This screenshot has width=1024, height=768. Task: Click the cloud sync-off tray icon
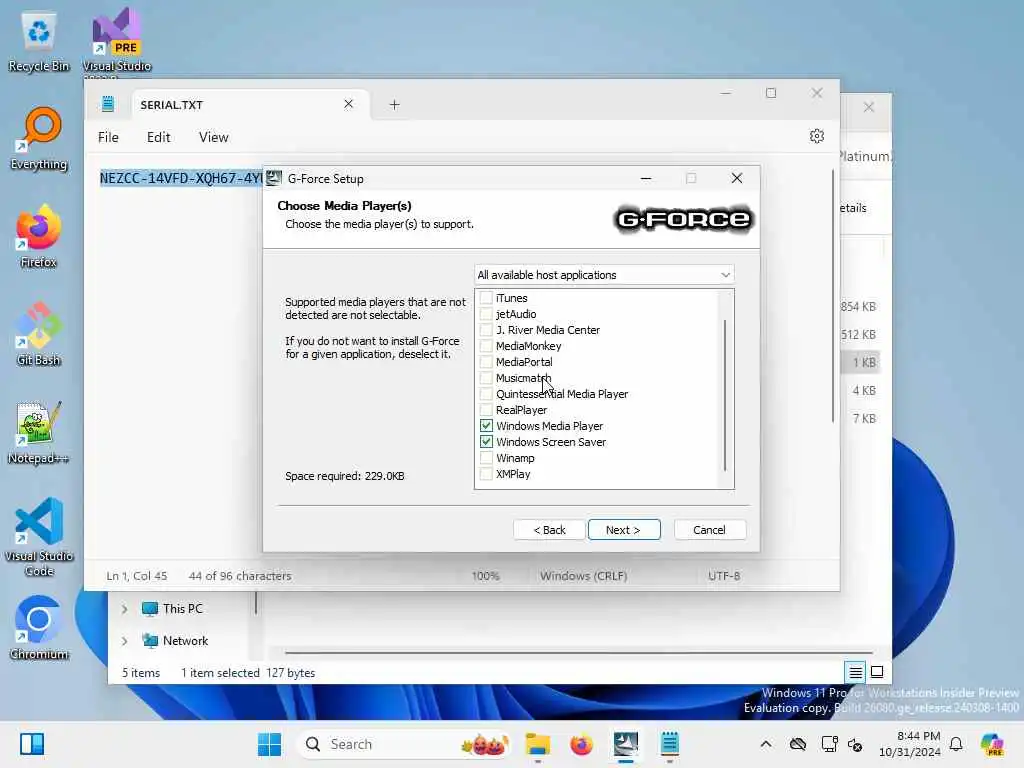pos(797,744)
